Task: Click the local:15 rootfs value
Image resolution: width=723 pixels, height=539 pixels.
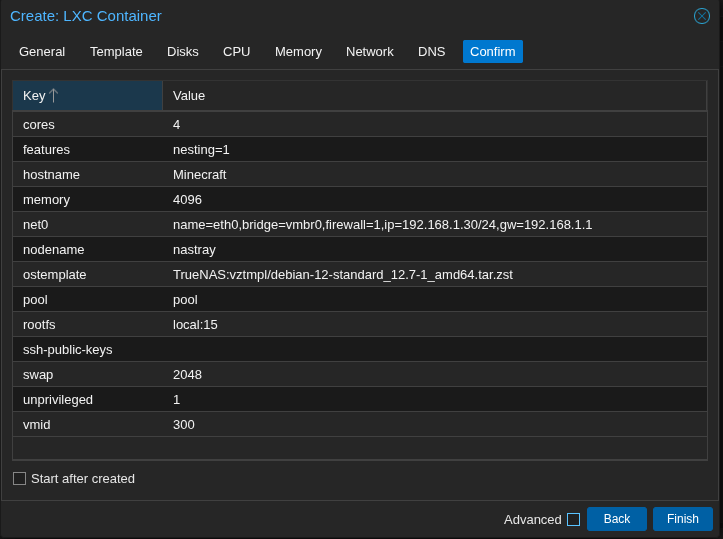Action: click(x=195, y=325)
